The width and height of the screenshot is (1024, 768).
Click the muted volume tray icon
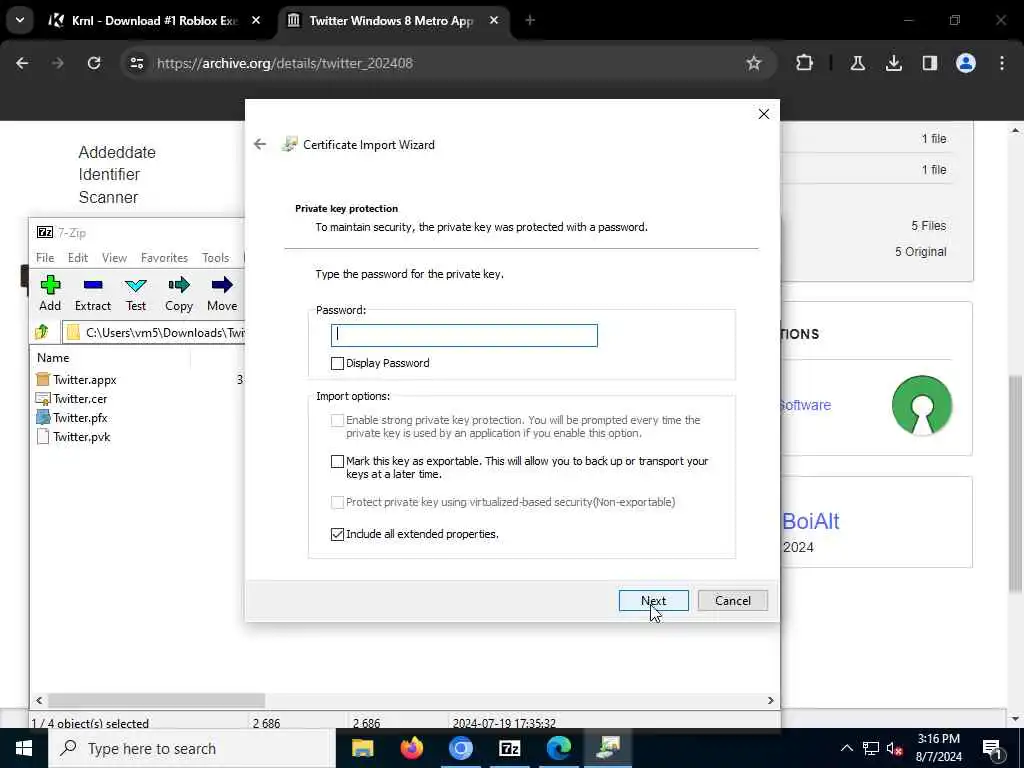click(894, 748)
